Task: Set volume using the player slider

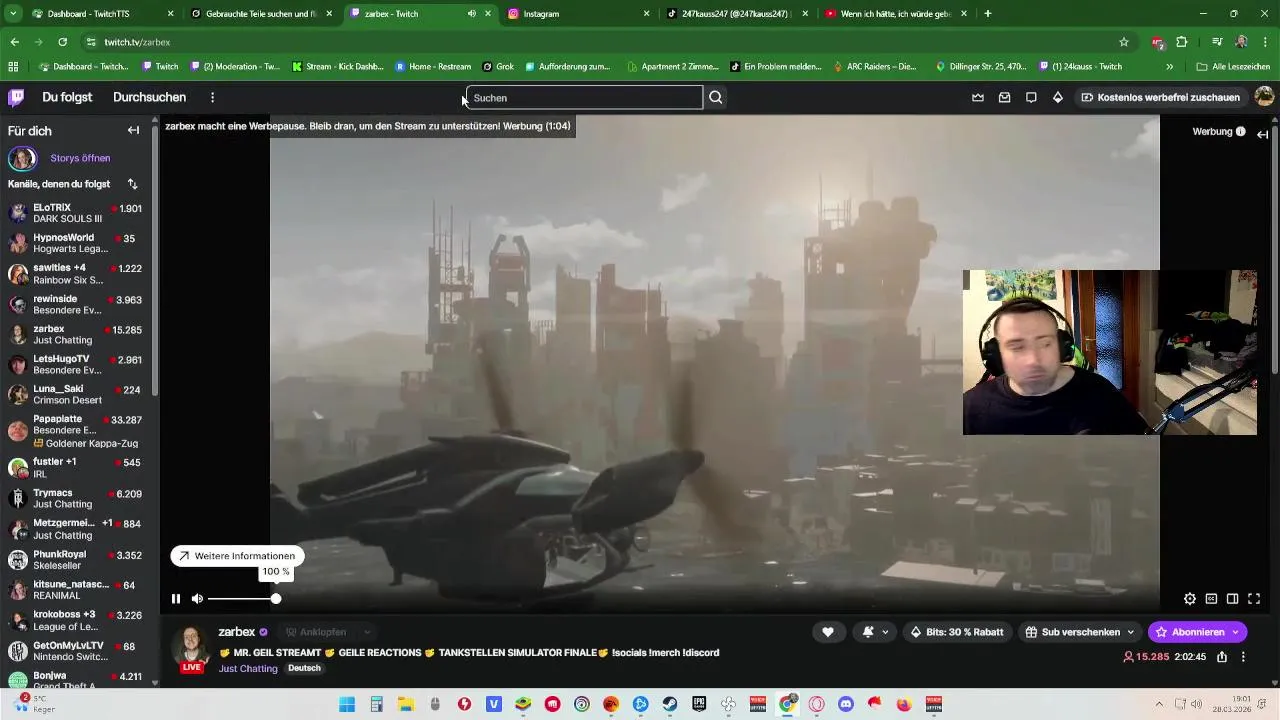Action: [x=242, y=599]
